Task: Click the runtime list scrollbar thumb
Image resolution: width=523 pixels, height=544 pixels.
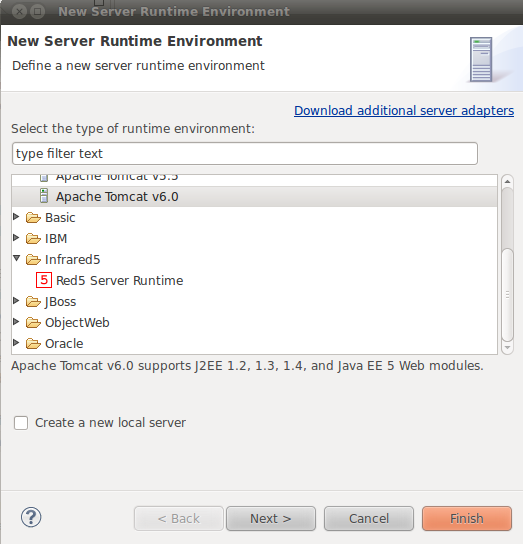Action: coord(507,294)
